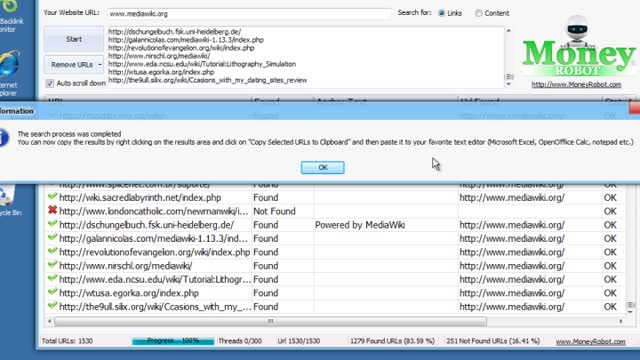Click Powered by MediaWiki anchor text cell
640x360 pixels.
click(360, 225)
